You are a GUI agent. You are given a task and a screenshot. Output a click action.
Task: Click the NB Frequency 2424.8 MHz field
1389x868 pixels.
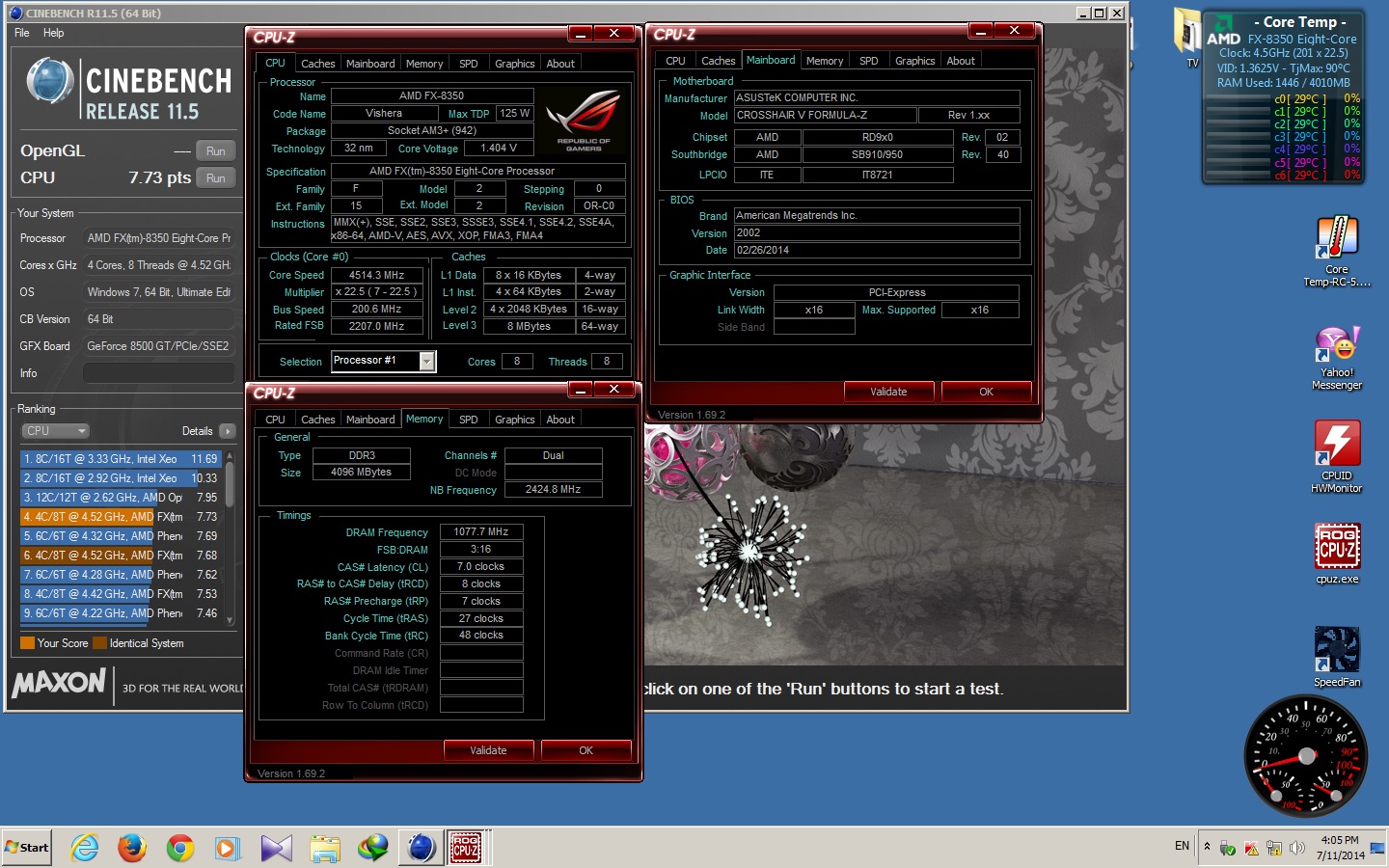553,489
